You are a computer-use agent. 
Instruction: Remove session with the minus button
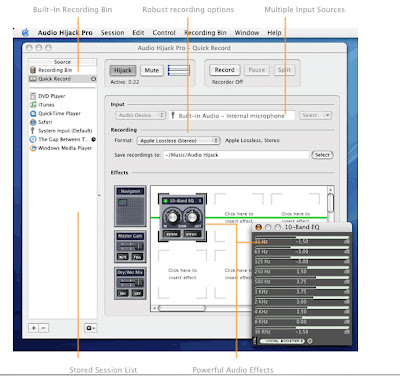click(43, 328)
